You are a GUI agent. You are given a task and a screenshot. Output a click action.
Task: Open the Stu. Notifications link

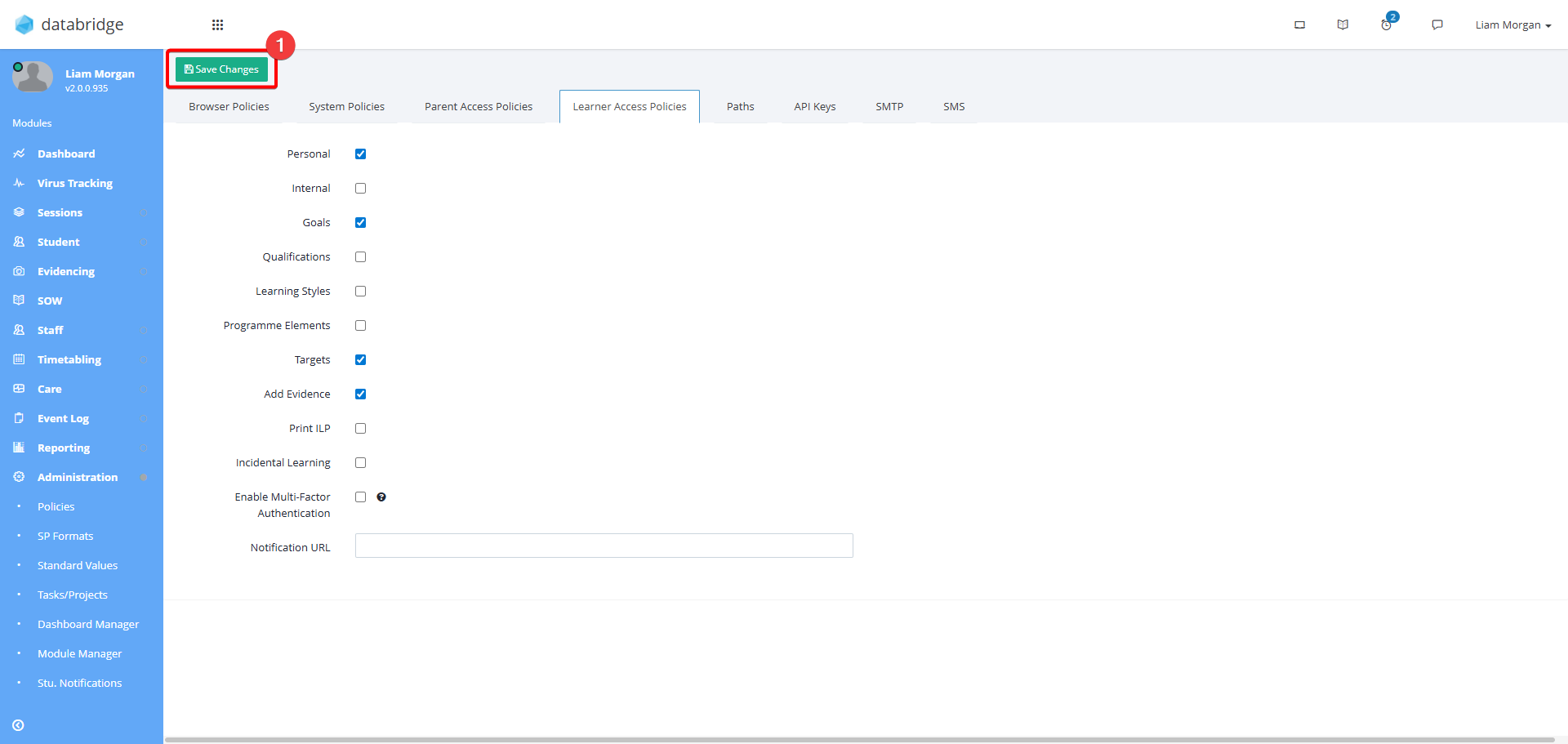pos(79,683)
